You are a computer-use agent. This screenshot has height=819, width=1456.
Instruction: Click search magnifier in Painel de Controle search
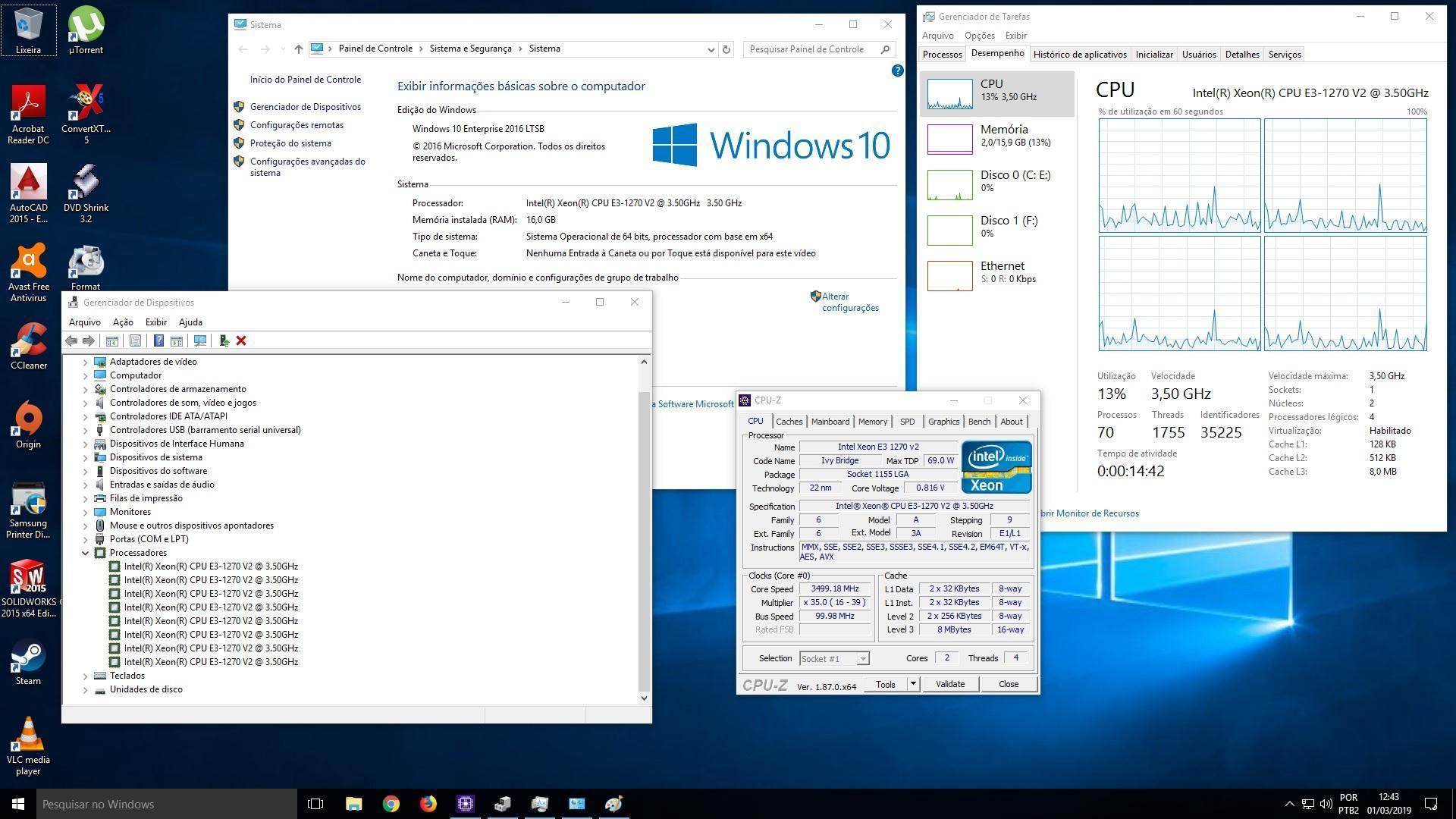tap(885, 49)
